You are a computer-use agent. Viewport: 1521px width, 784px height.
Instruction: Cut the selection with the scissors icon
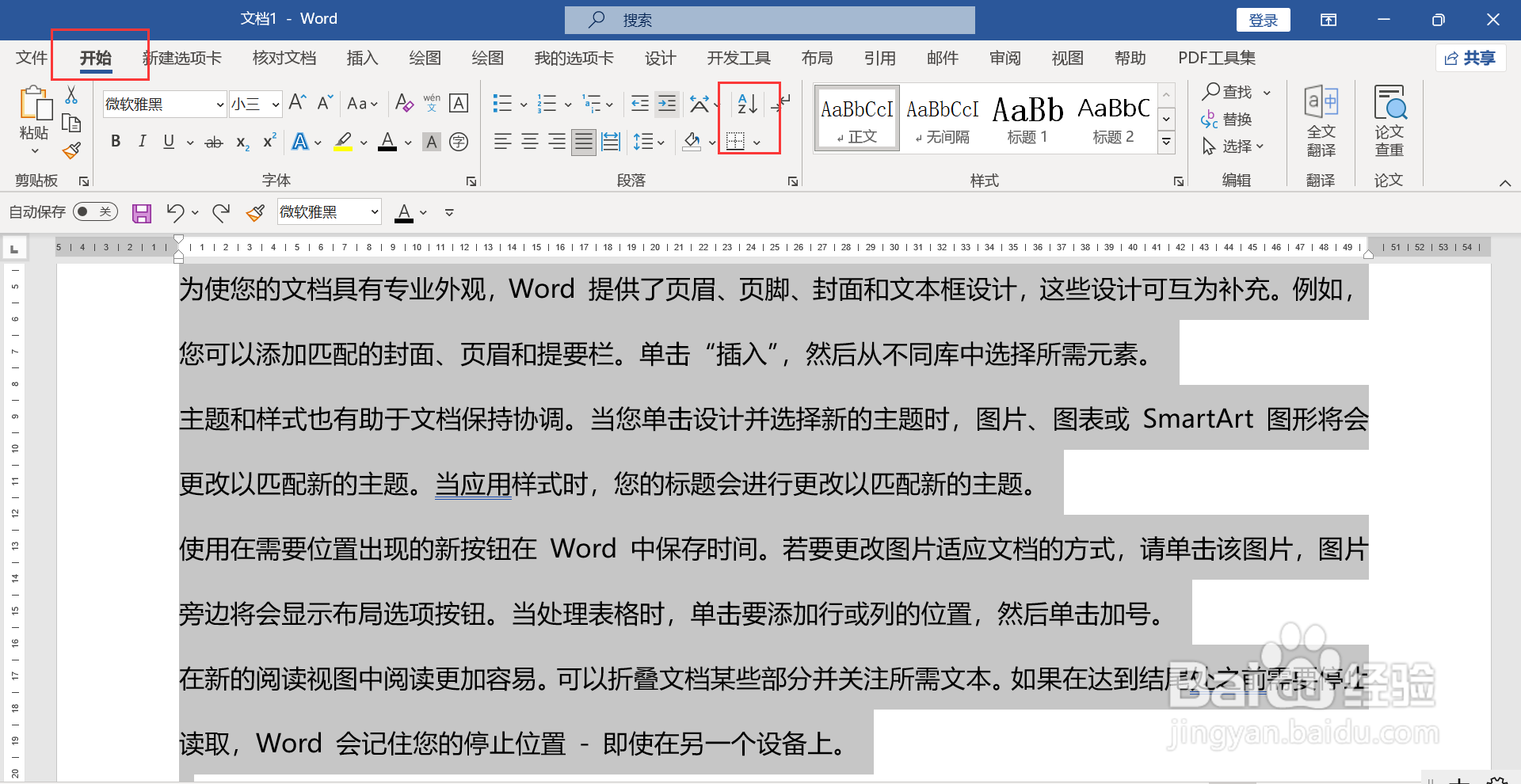[x=71, y=95]
